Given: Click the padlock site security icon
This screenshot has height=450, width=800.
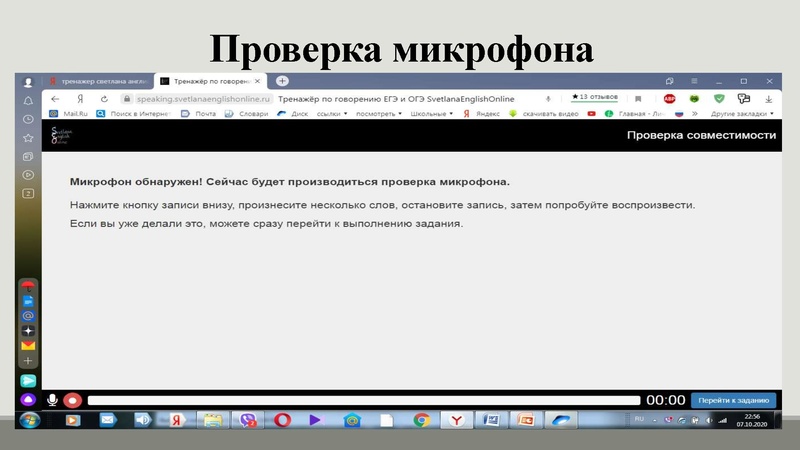Looking at the screenshot, I should 127,99.
